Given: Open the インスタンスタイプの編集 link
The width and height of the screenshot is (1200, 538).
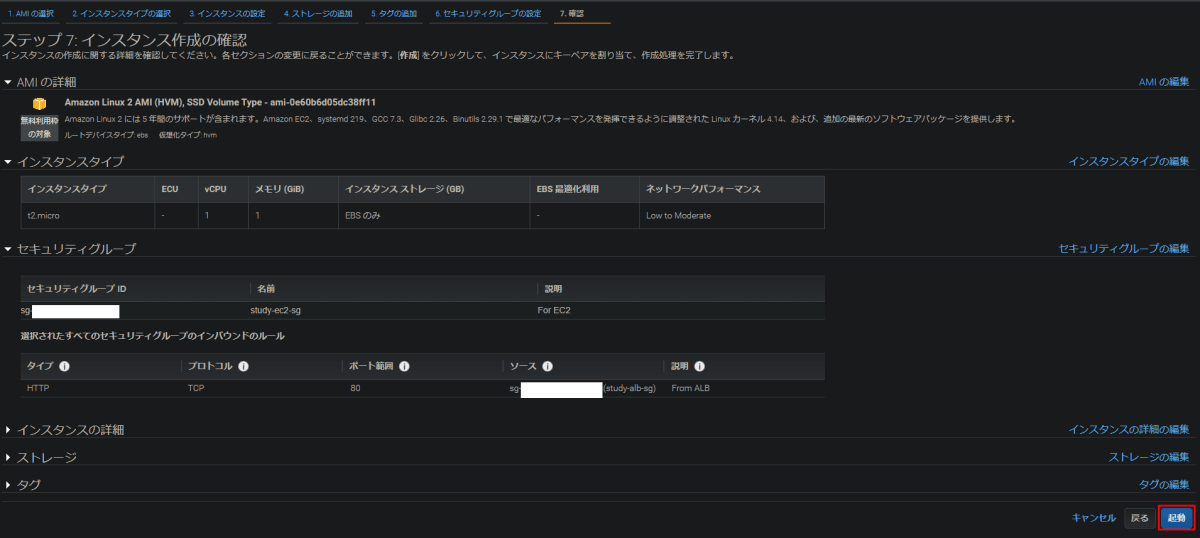Looking at the screenshot, I should click(x=1129, y=161).
